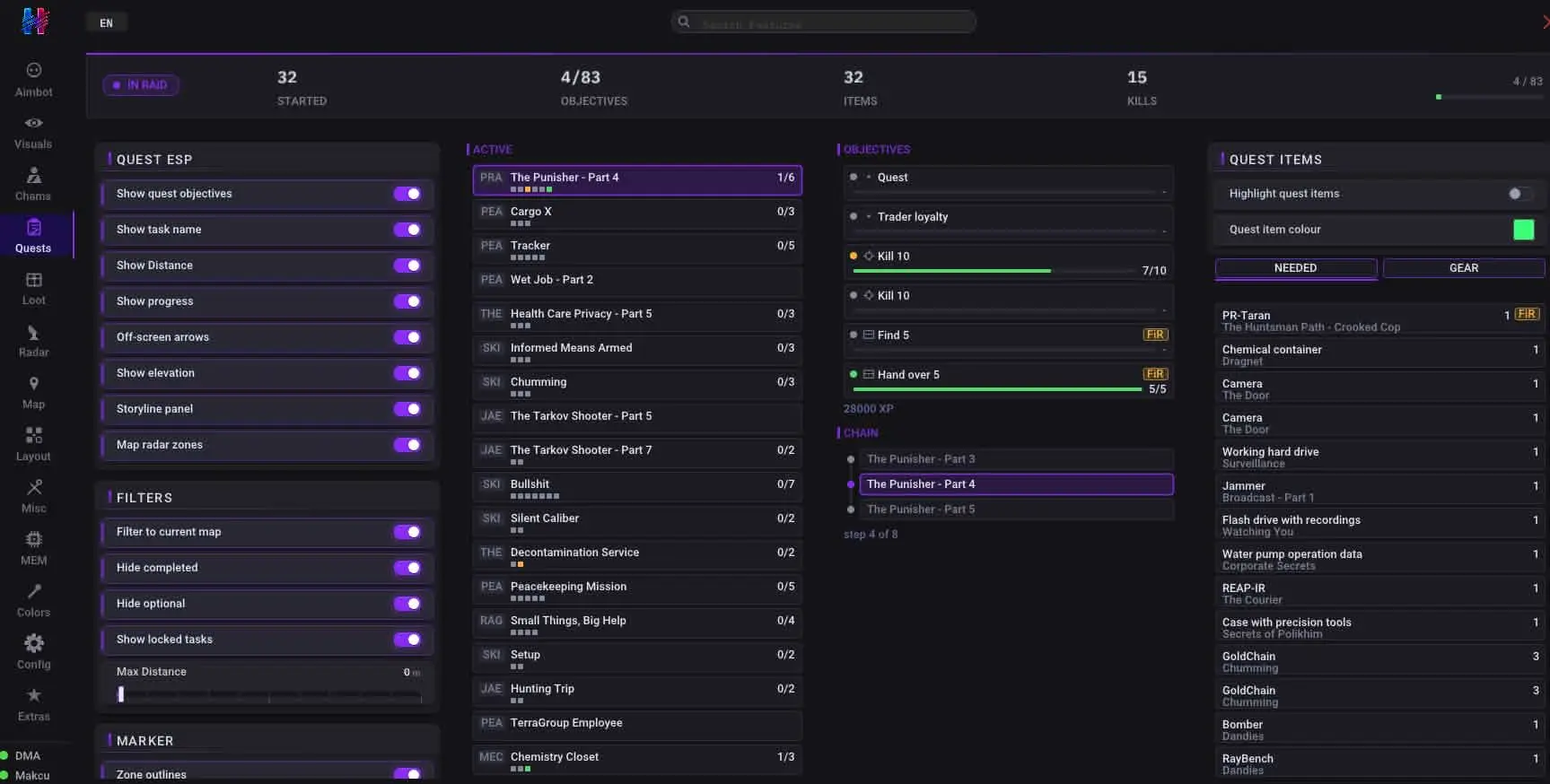Select the Bullshit quest row
This screenshot has width=1550, height=784.
click(637, 487)
